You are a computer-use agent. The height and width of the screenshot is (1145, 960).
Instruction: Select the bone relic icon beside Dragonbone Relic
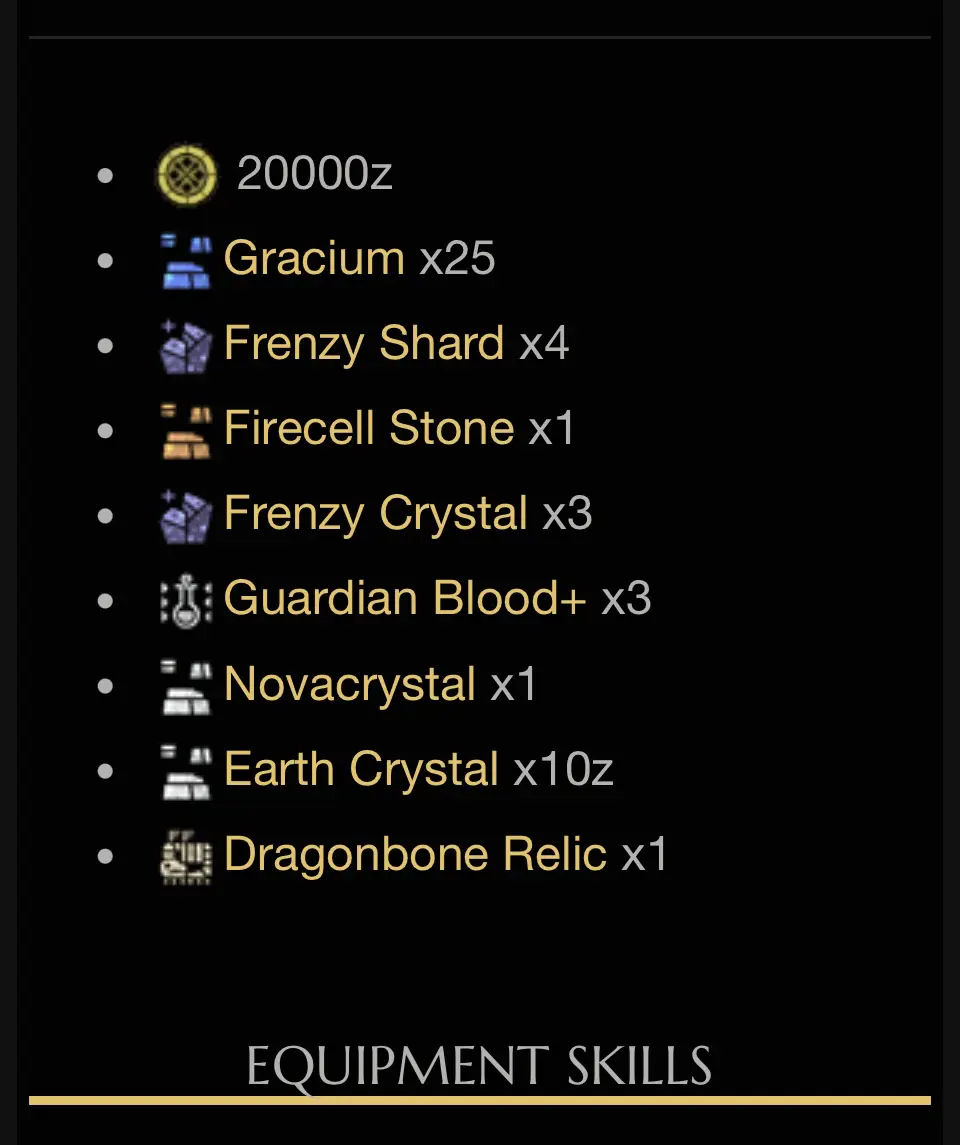click(186, 857)
